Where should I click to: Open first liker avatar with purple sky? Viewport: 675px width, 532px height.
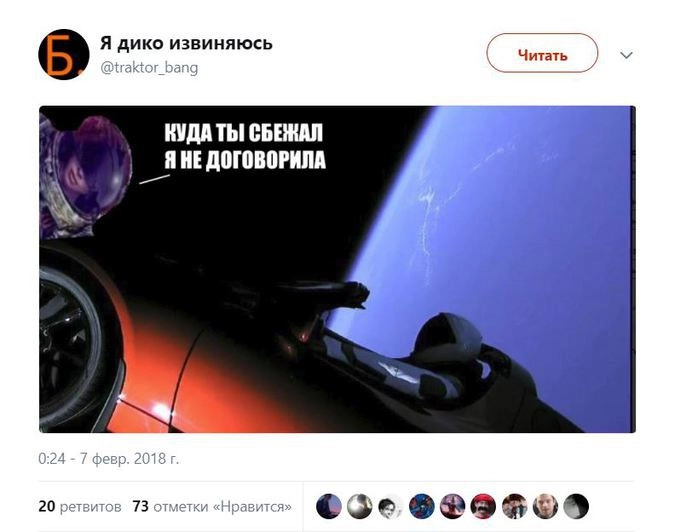(328, 506)
